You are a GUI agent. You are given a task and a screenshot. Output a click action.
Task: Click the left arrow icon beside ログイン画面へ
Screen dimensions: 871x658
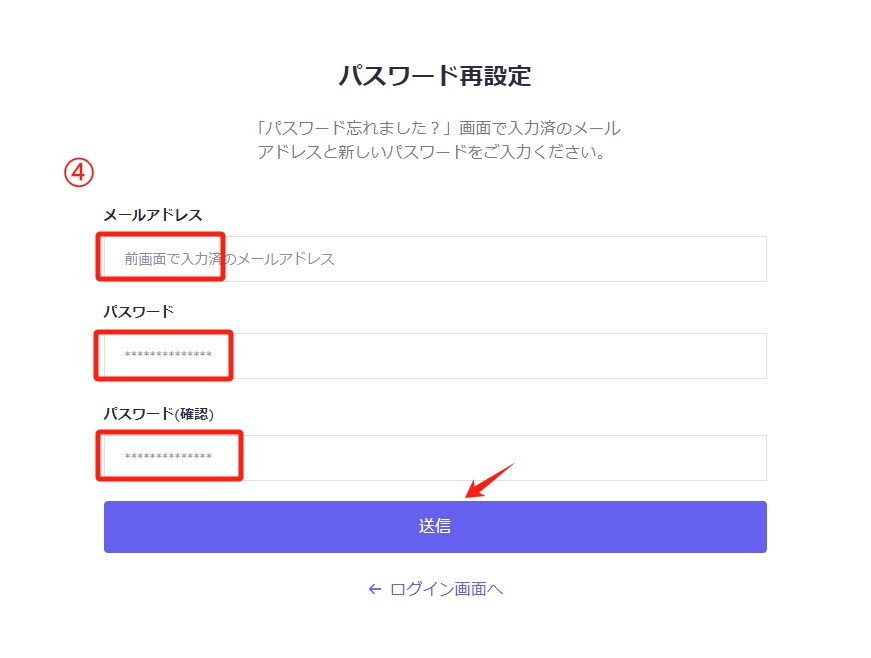point(375,589)
